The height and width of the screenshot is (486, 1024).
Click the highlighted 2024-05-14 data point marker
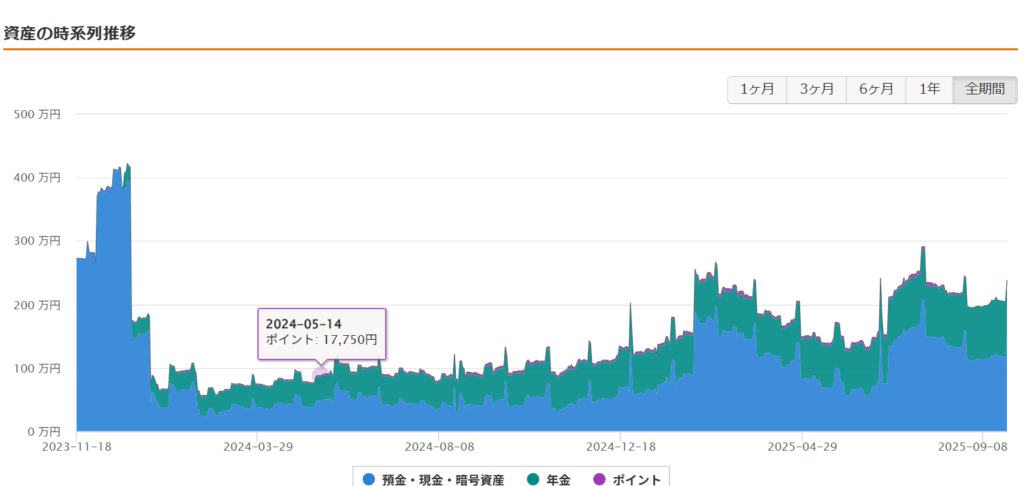[320, 375]
